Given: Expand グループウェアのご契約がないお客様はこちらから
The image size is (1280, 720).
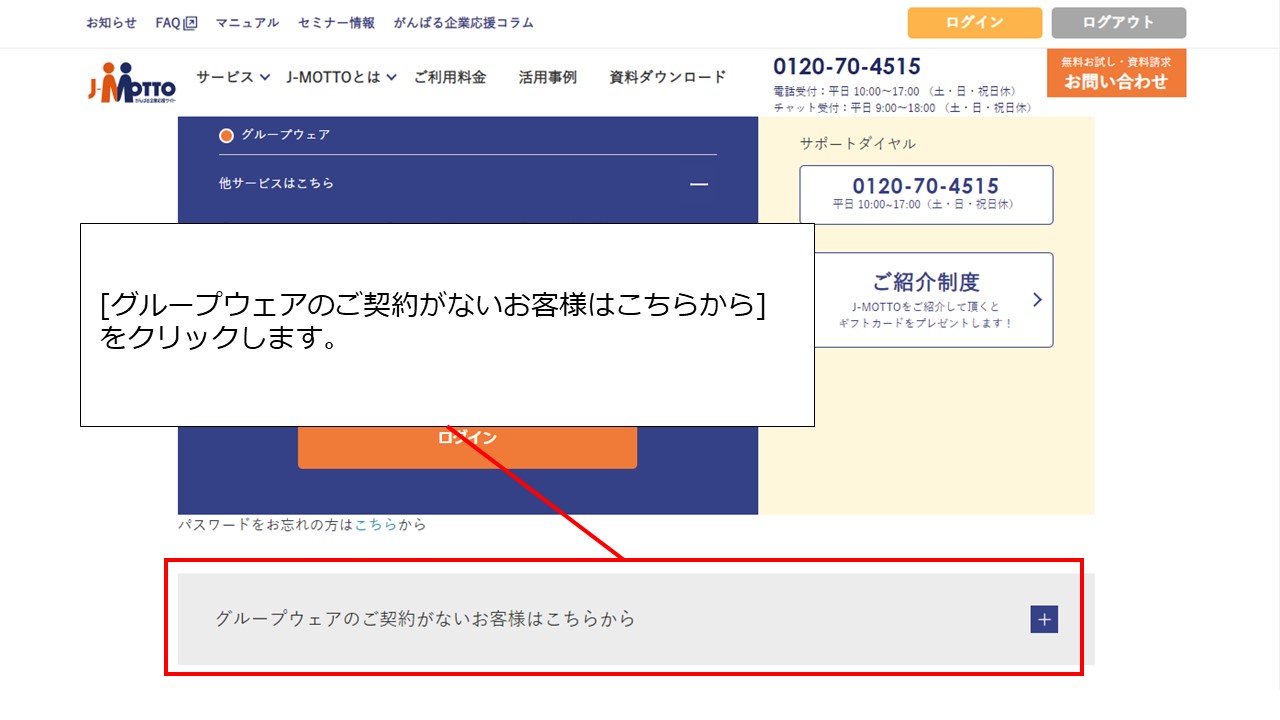Looking at the screenshot, I should point(636,619).
